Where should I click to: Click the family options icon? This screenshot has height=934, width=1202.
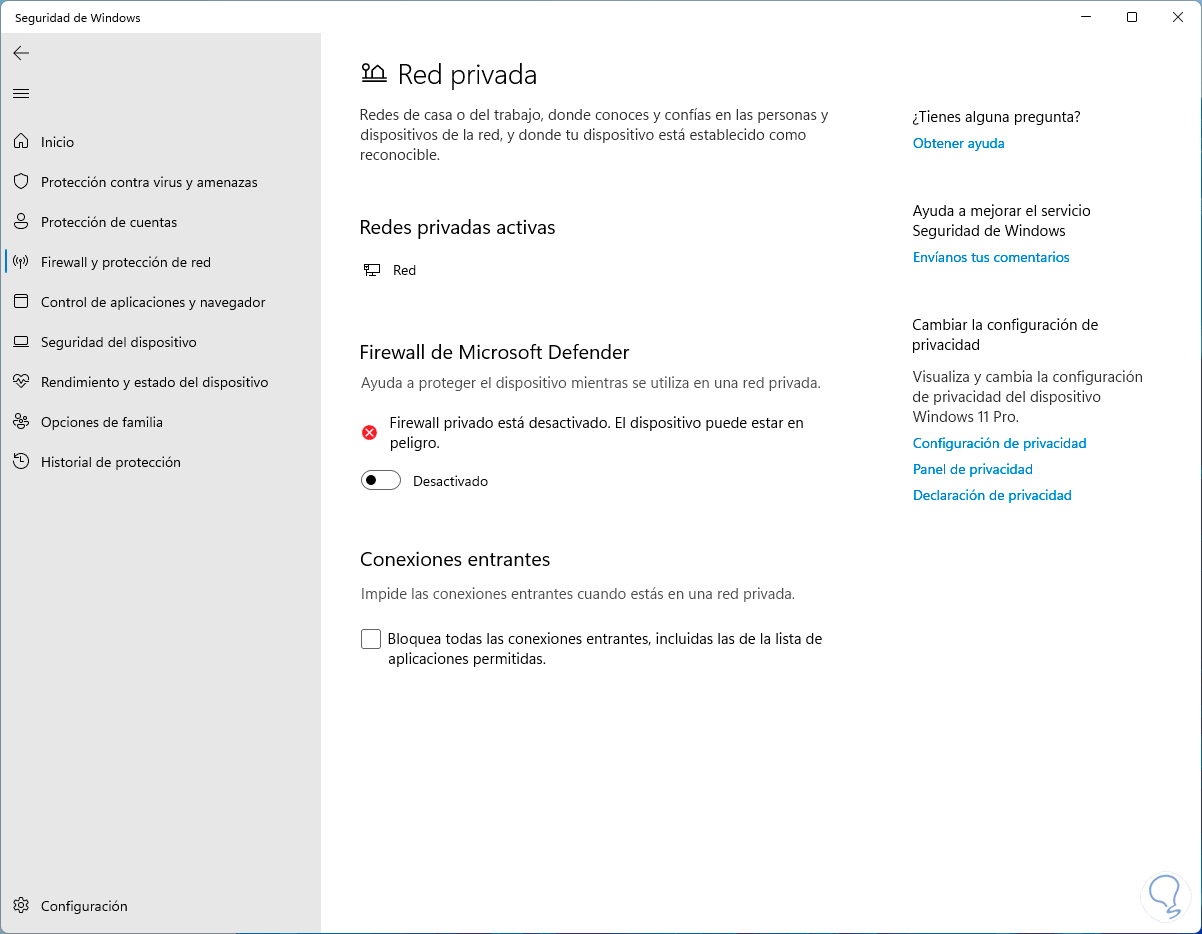coord(21,422)
